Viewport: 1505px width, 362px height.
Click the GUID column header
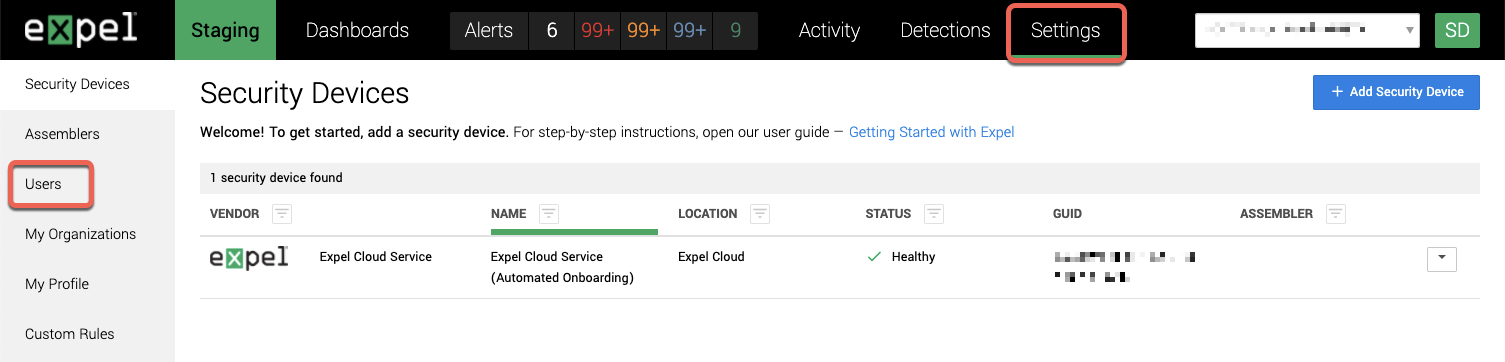point(1067,214)
